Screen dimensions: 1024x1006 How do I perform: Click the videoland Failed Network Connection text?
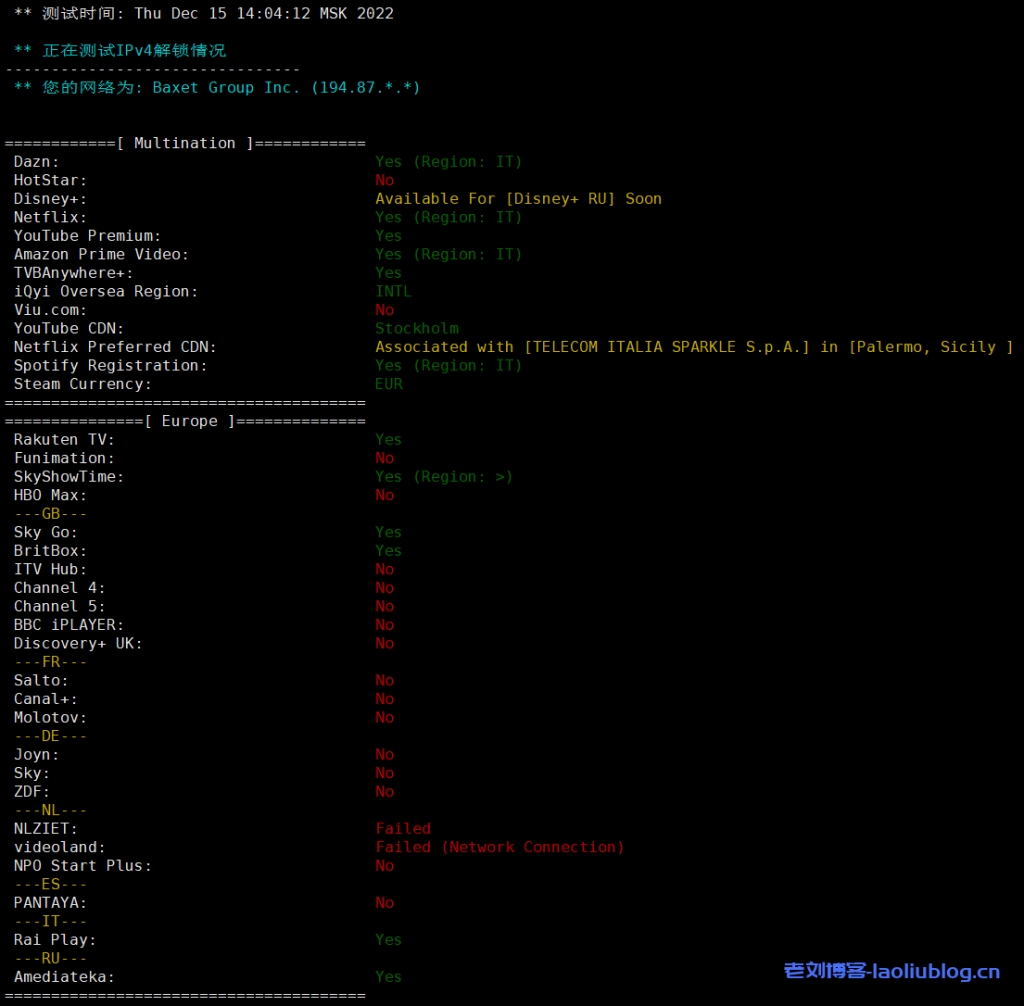pyautogui.click(x=499, y=847)
